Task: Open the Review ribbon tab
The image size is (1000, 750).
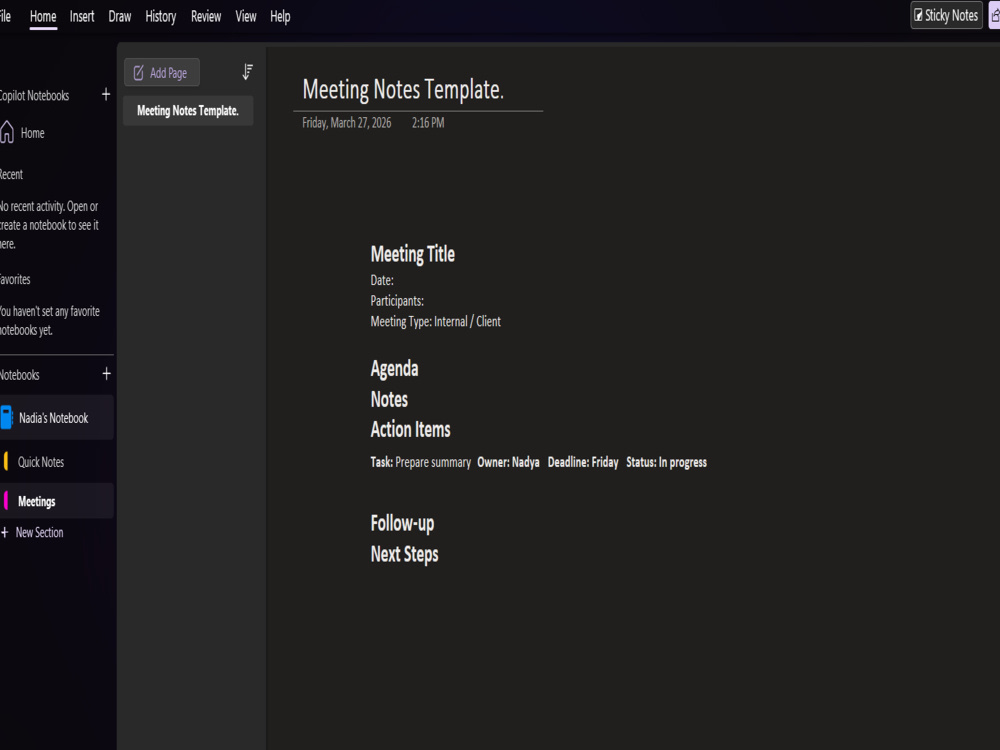Action: [206, 17]
